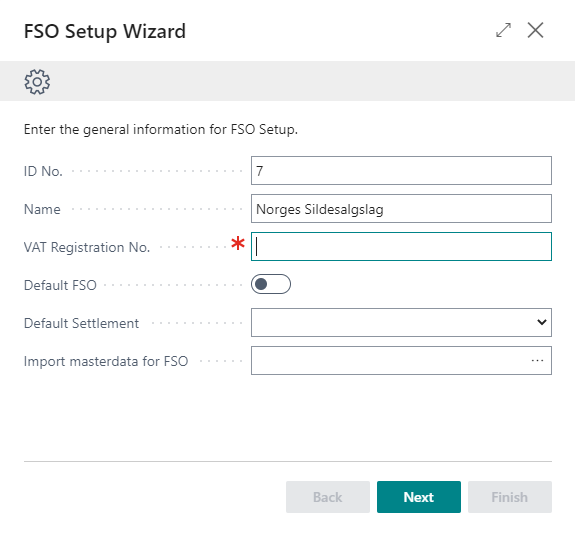Click the VAT Registration No. label
This screenshot has width=575, height=535.
point(87,248)
